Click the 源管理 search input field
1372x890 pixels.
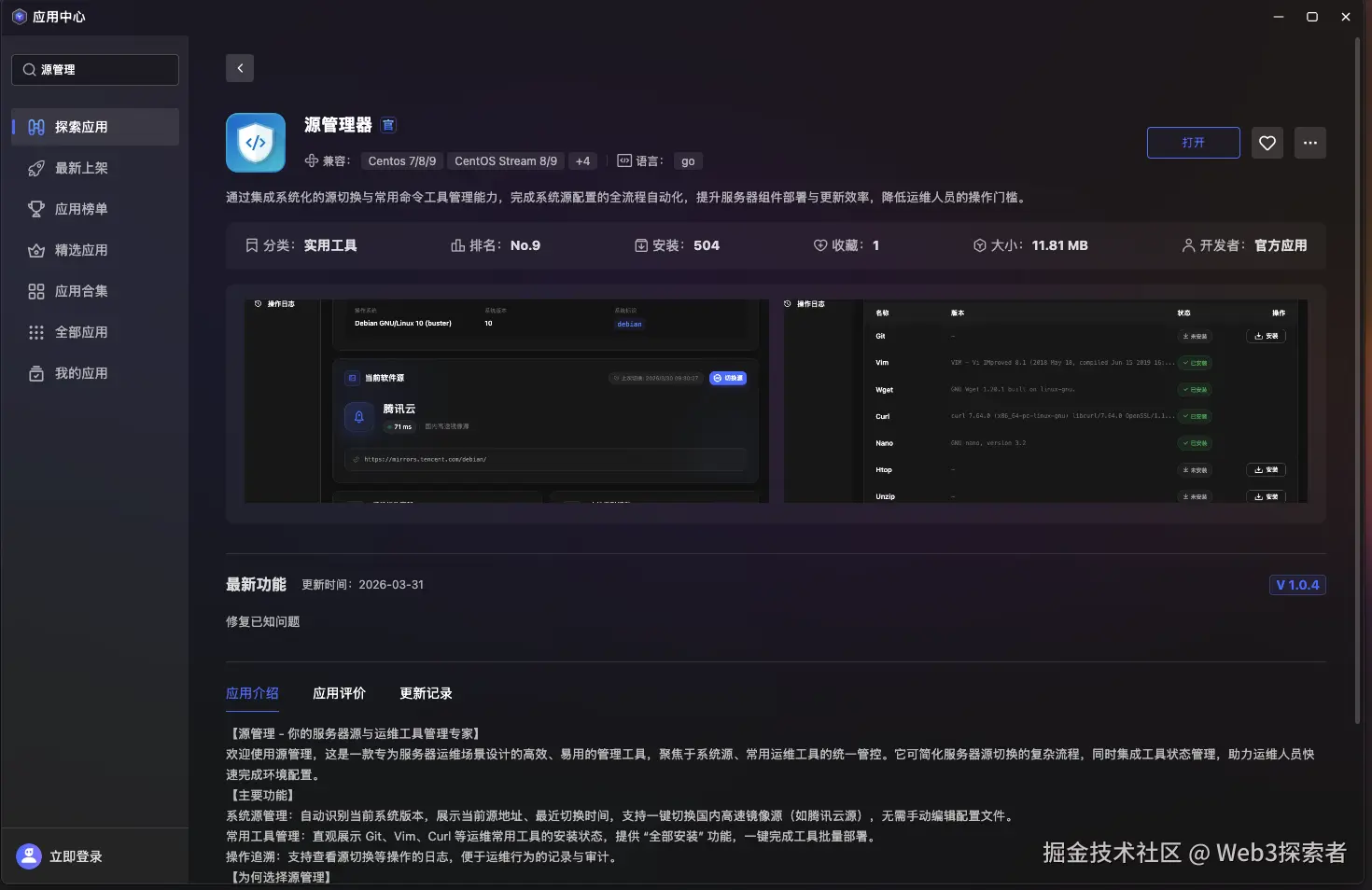94,69
